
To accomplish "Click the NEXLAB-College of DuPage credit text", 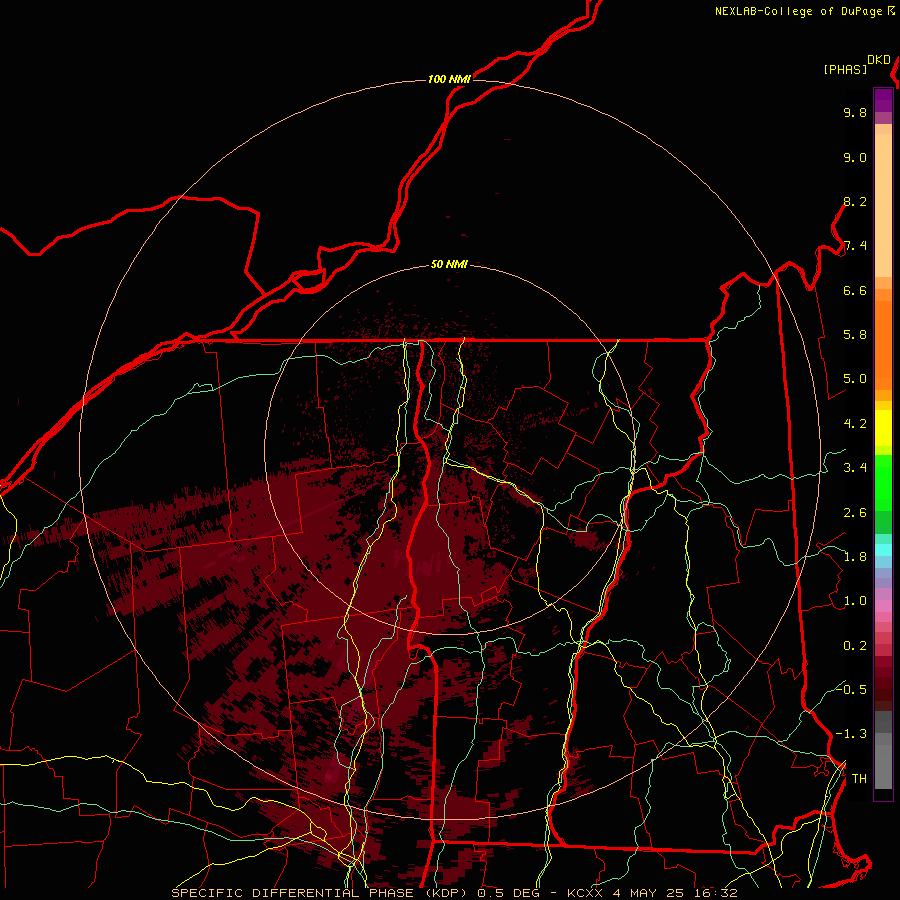I will pos(798,11).
